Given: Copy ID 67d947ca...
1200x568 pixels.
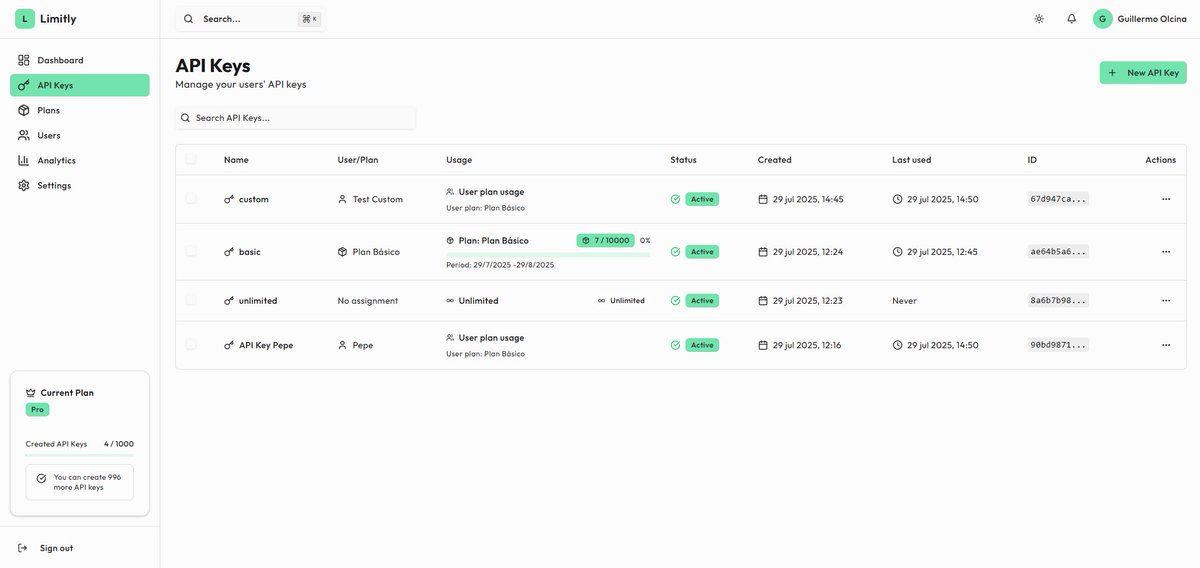Looking at the screenshot, I should [1058, 199].
